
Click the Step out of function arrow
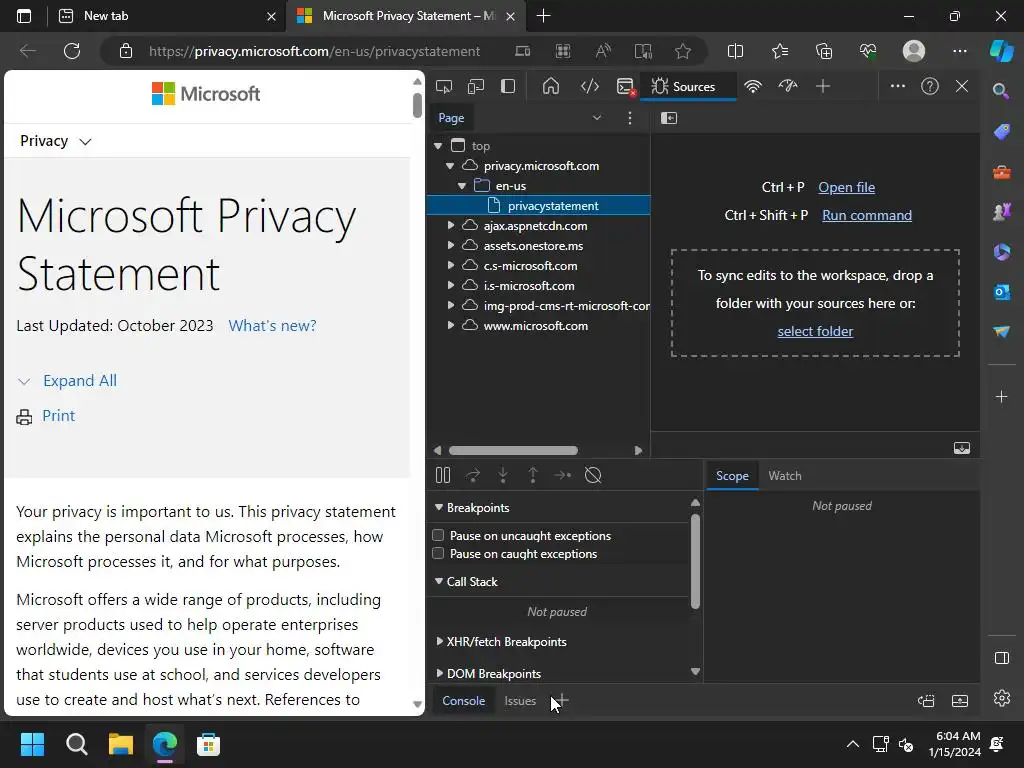click(x=533, y=475)
